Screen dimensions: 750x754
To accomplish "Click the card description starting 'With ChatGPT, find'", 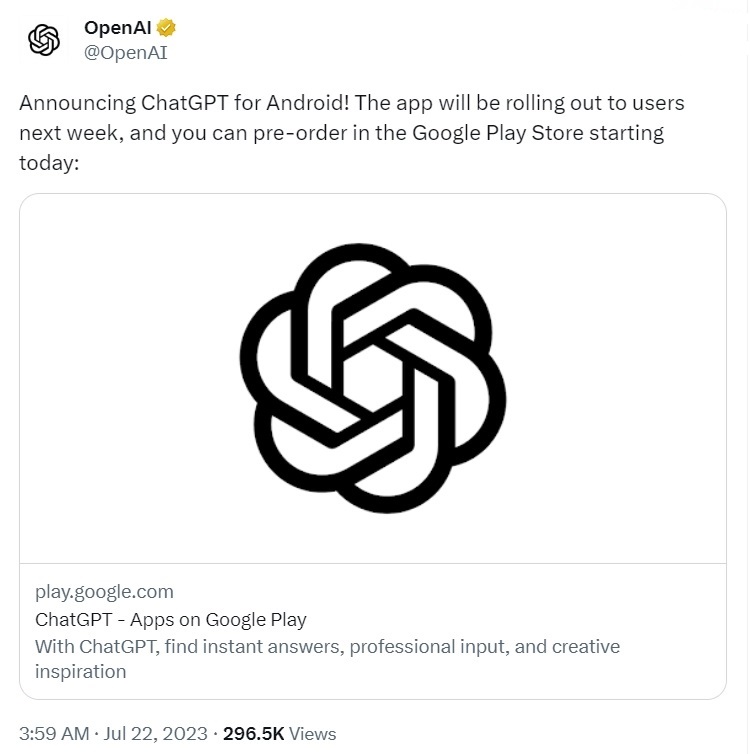I will coord(327,659).
